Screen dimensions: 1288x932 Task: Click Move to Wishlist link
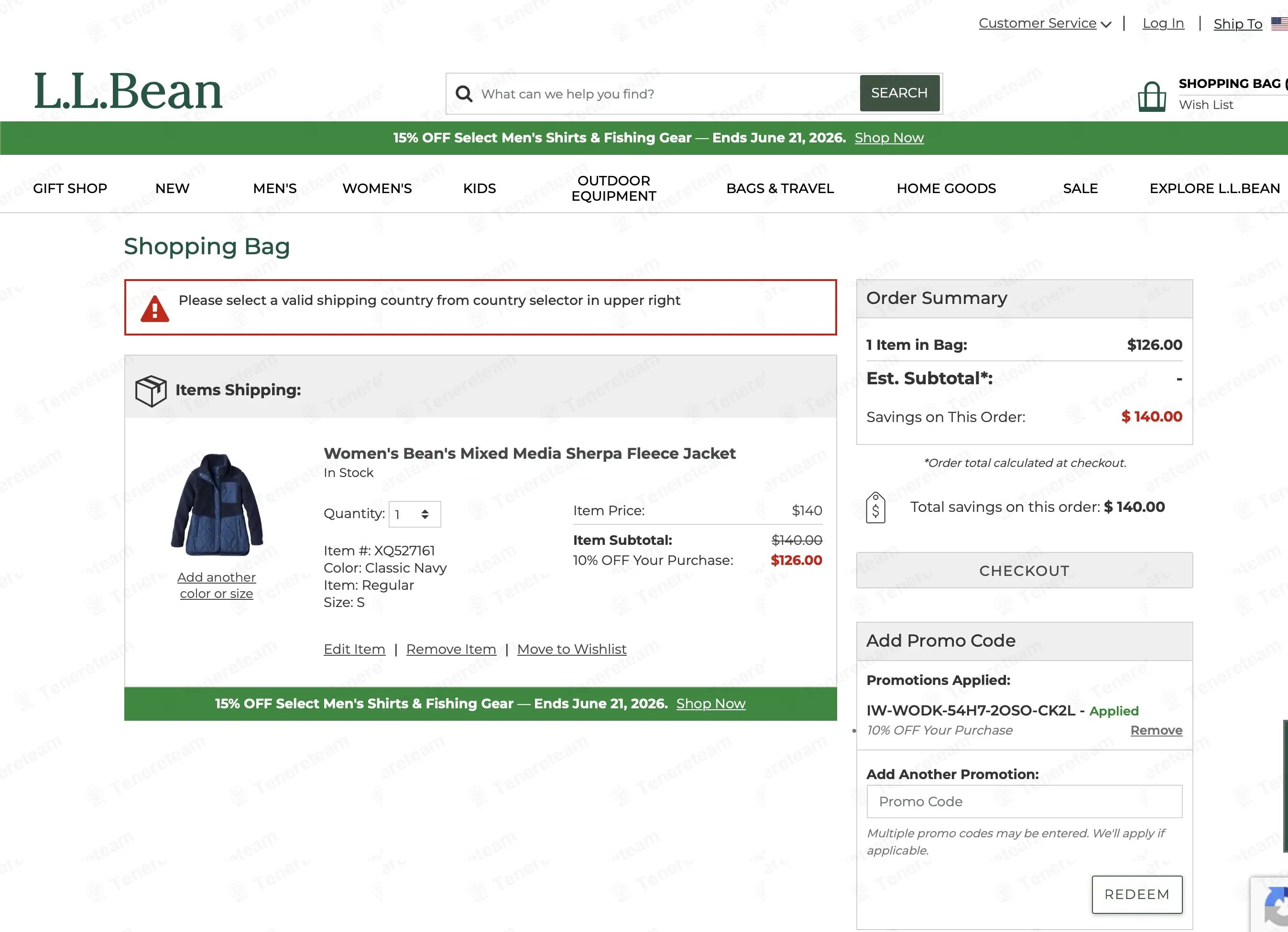[572, 650]
